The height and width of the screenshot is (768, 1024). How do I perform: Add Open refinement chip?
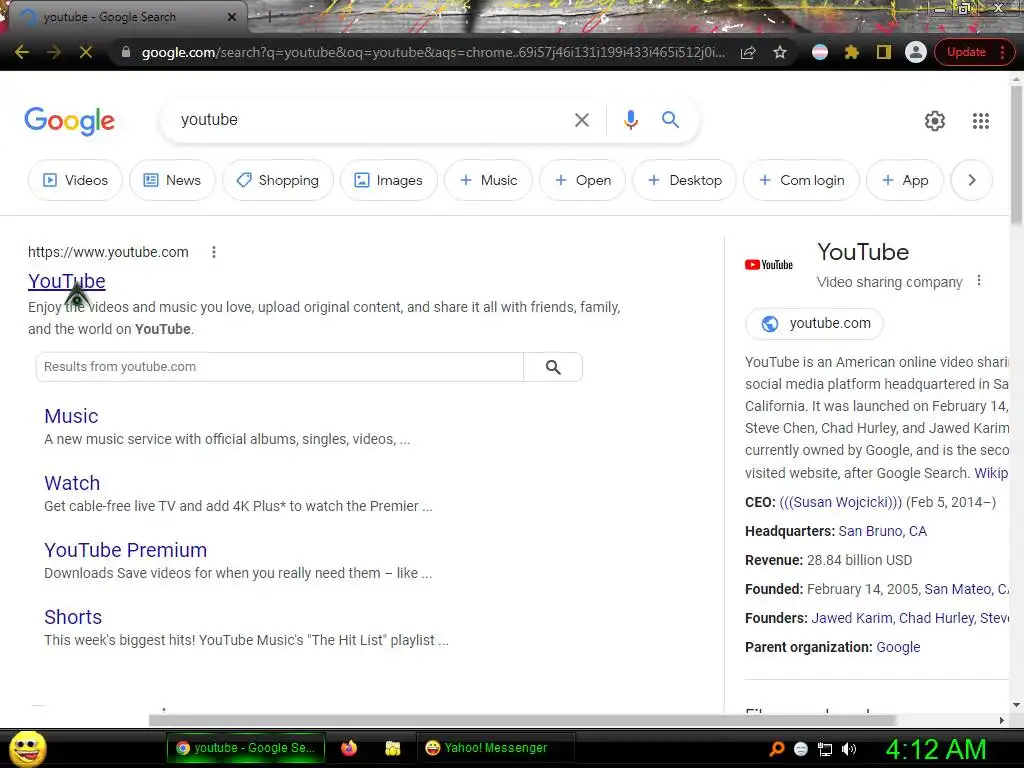583,180
